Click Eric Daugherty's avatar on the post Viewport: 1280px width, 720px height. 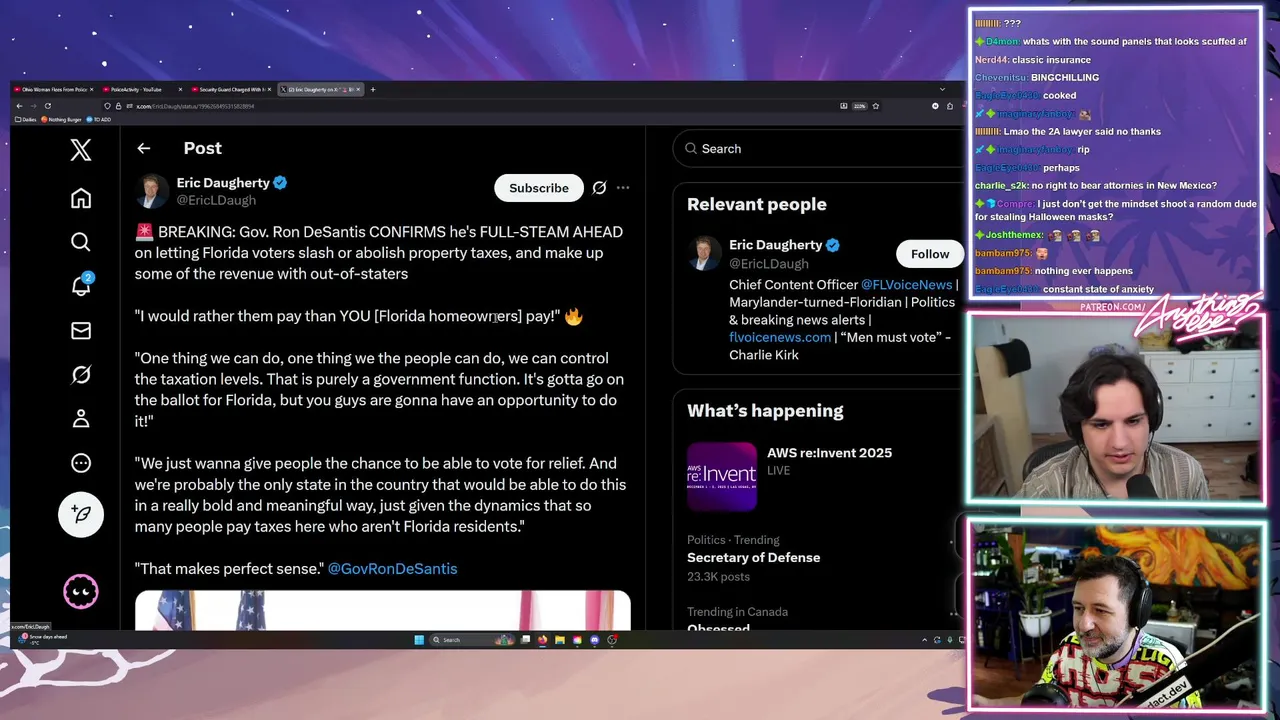[152, 190]
